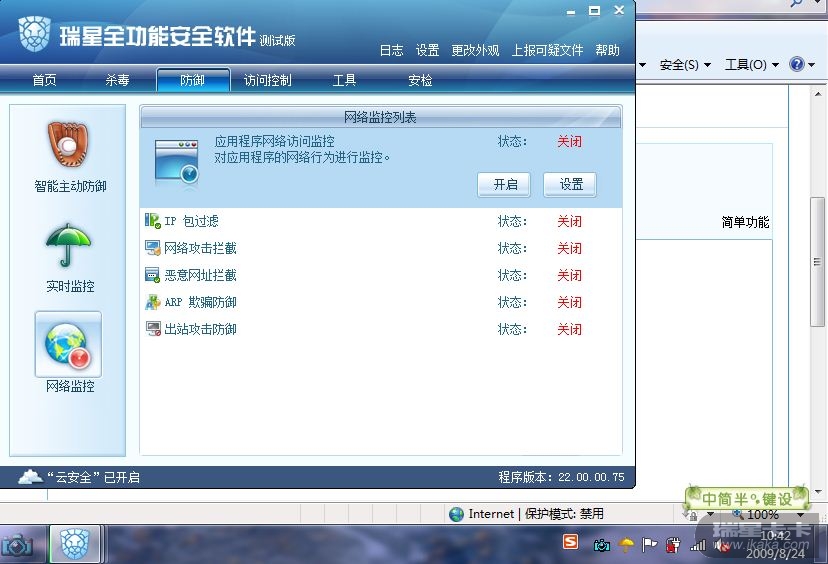Open the 首页 tab
The width and height of the screenshot is (828, 564).
click(x=44, y=80)
